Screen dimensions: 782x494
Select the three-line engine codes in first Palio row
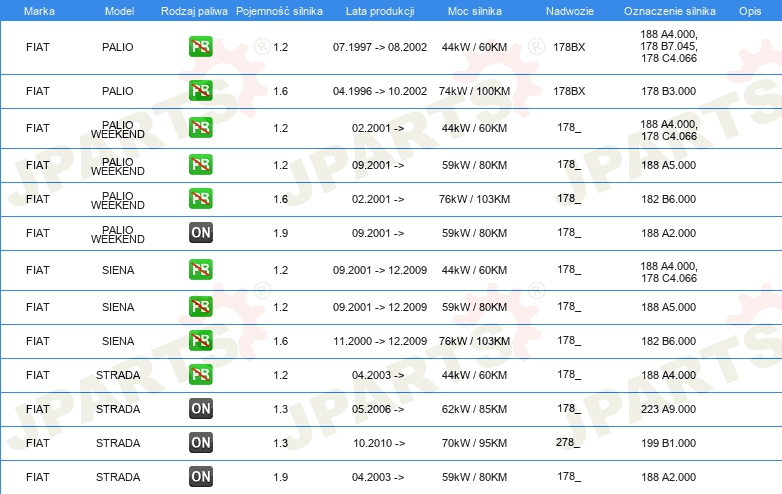click(x=669, y=46)
